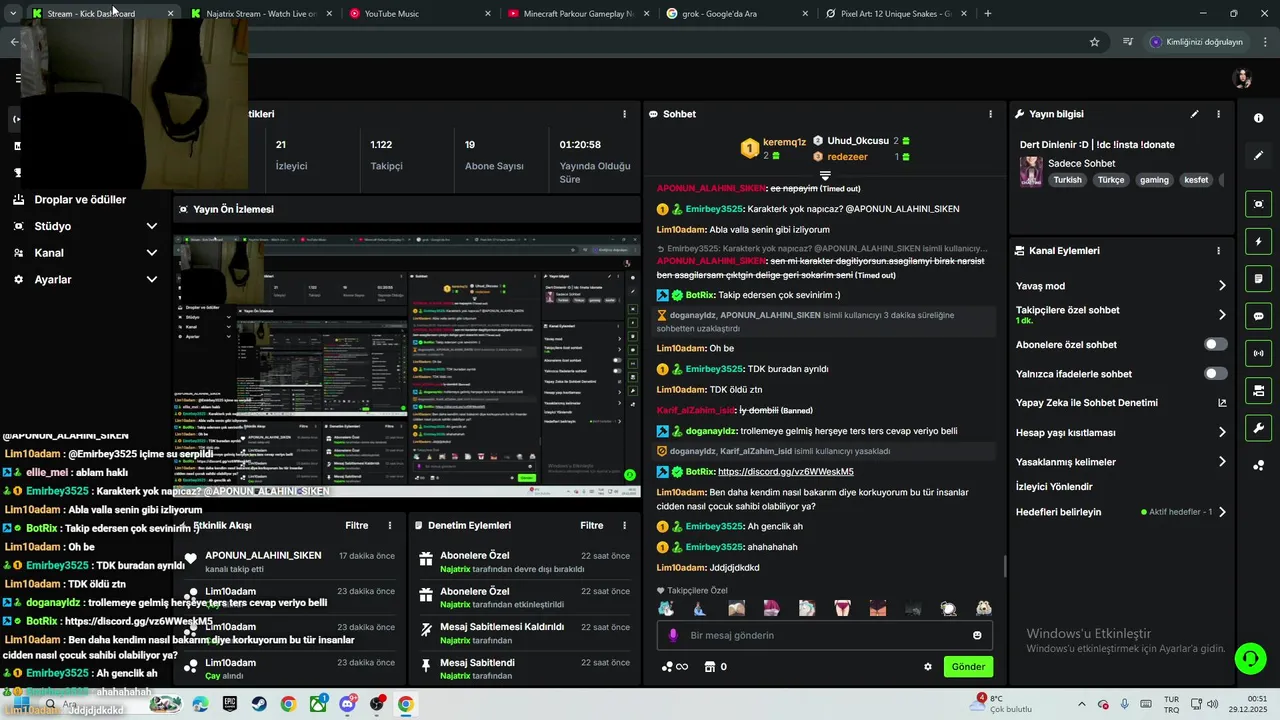1280x720 pixels.
Task: Open Yayın bilgisi panel kebab menu
Action: pos(1218,114)
